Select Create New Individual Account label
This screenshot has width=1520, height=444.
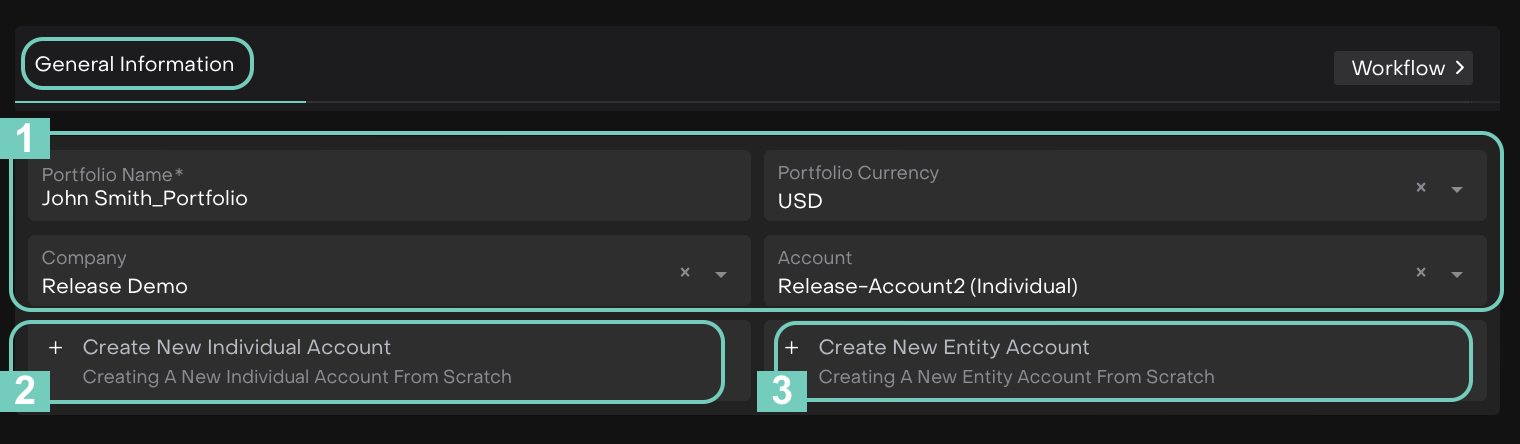click(237, 348)
